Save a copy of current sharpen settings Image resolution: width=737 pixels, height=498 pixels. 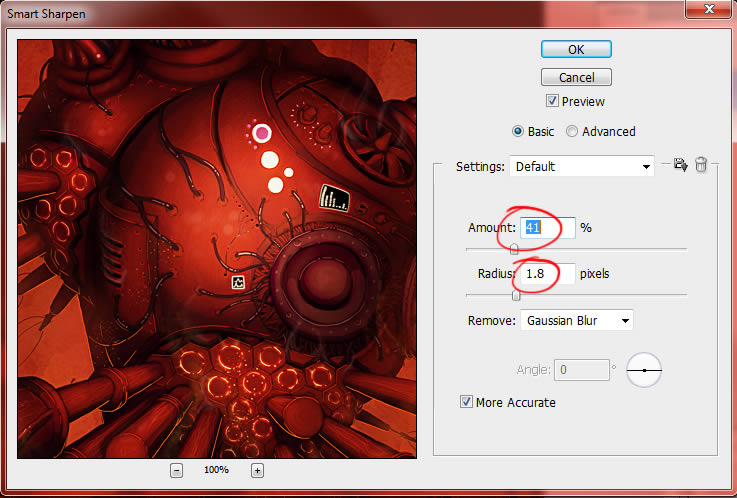pos(680,164)
